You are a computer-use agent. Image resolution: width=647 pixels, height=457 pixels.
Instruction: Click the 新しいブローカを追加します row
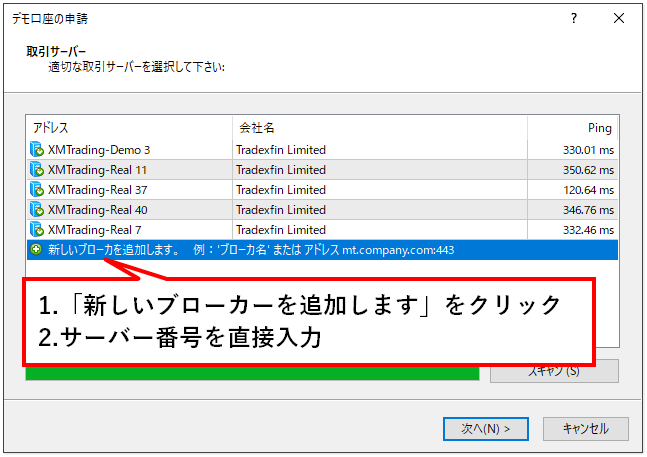point(322,250)
